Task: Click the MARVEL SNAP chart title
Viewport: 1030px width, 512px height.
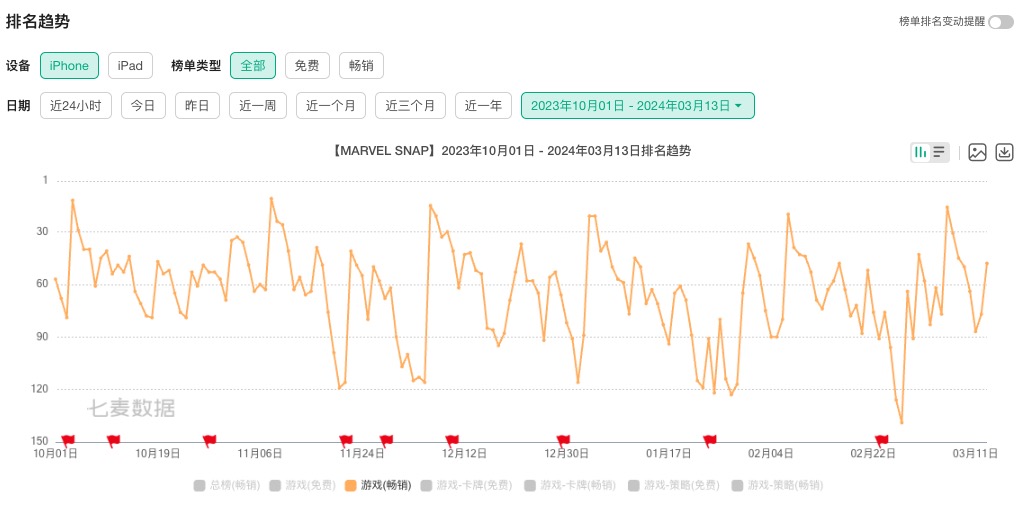Action: 511,151
